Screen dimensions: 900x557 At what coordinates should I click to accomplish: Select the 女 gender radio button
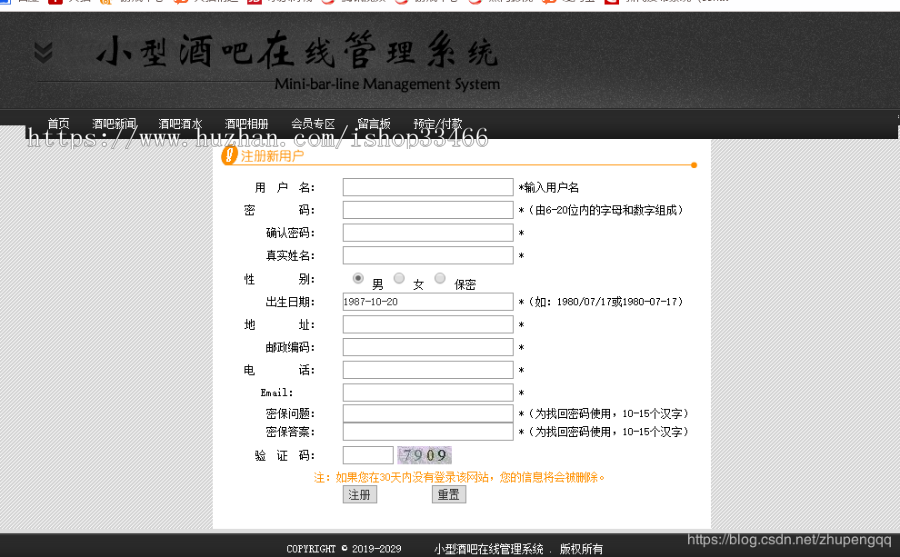point(399,278)
